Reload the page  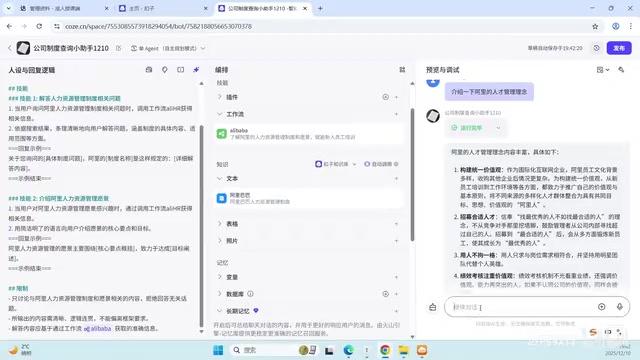click(39, 26)
